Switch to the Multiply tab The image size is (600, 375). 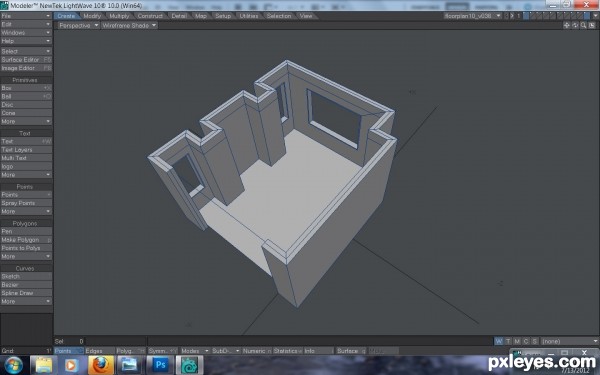click(x=119, y=16)
